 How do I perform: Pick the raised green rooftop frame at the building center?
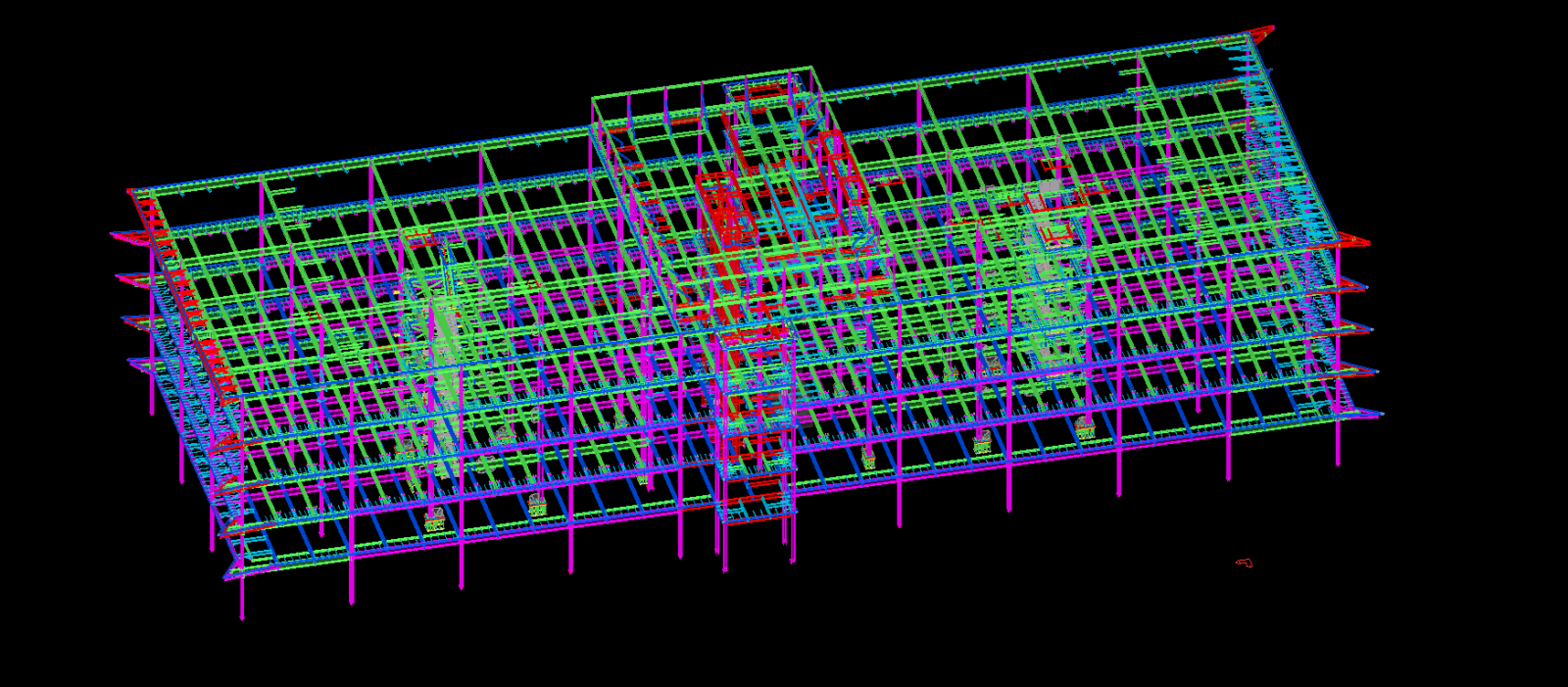742,181
